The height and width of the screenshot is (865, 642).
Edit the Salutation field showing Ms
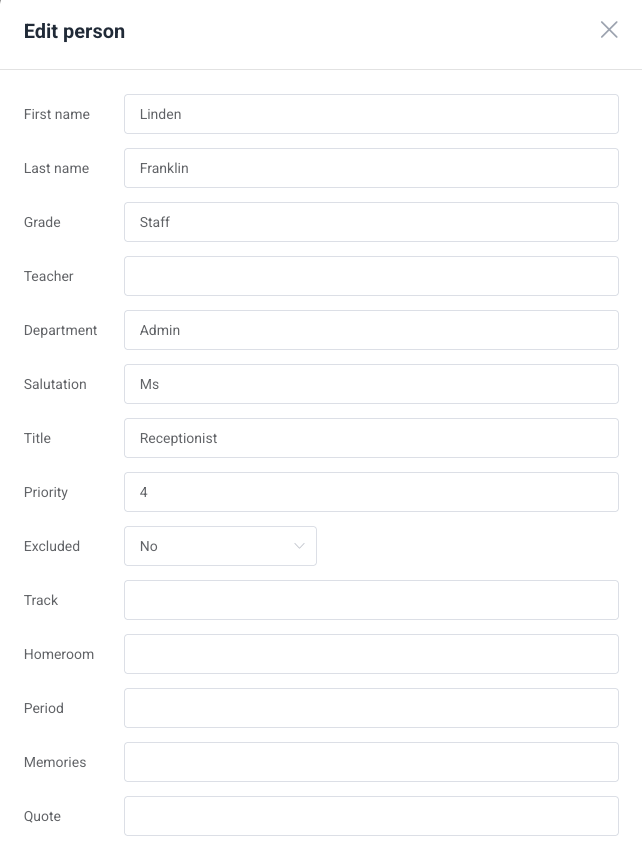[x=371, y=384]
